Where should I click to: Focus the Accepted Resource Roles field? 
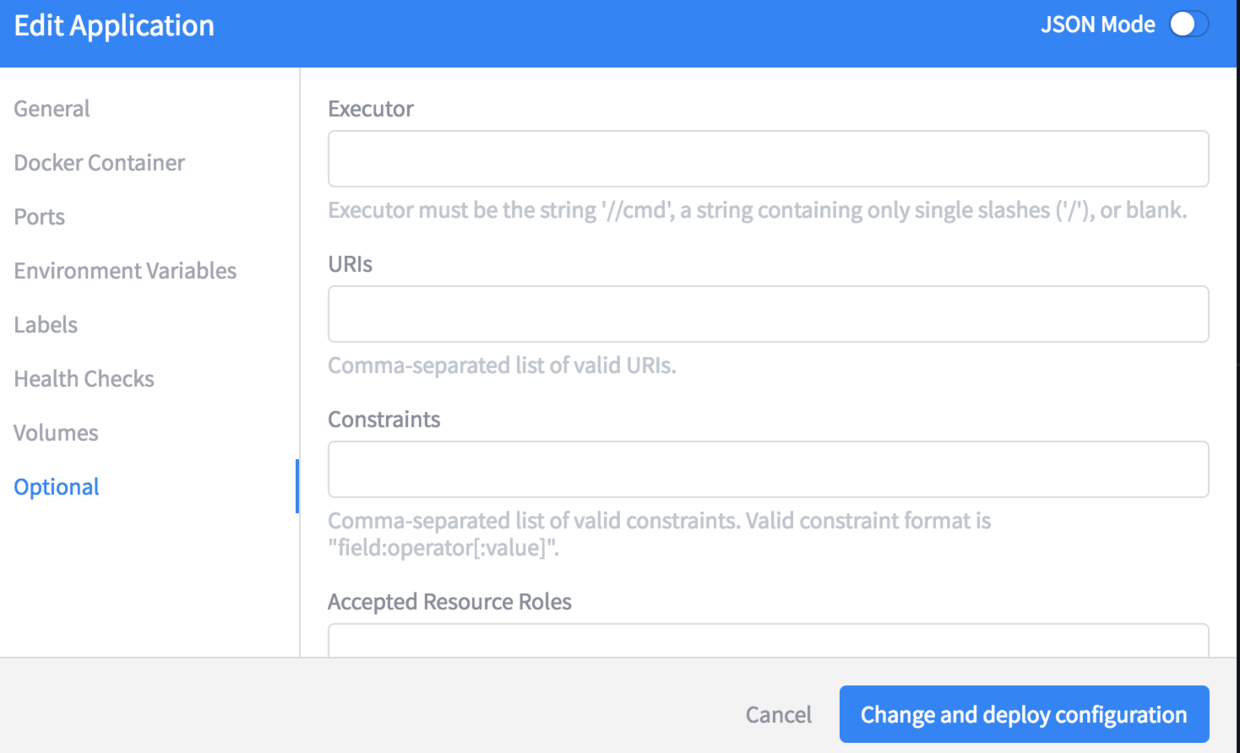click(x=768, y=640)
